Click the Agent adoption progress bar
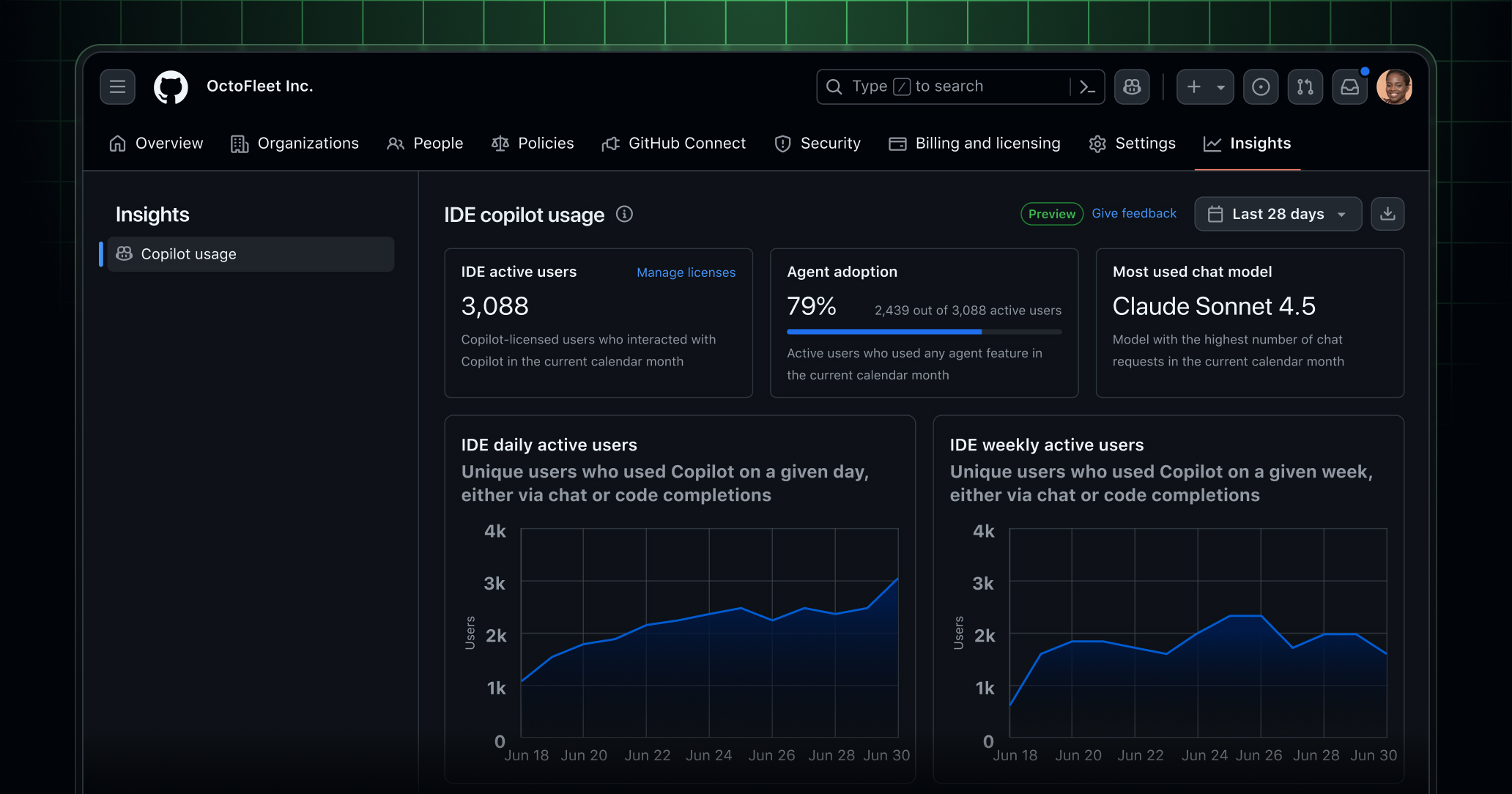 [x=924, y=331]
